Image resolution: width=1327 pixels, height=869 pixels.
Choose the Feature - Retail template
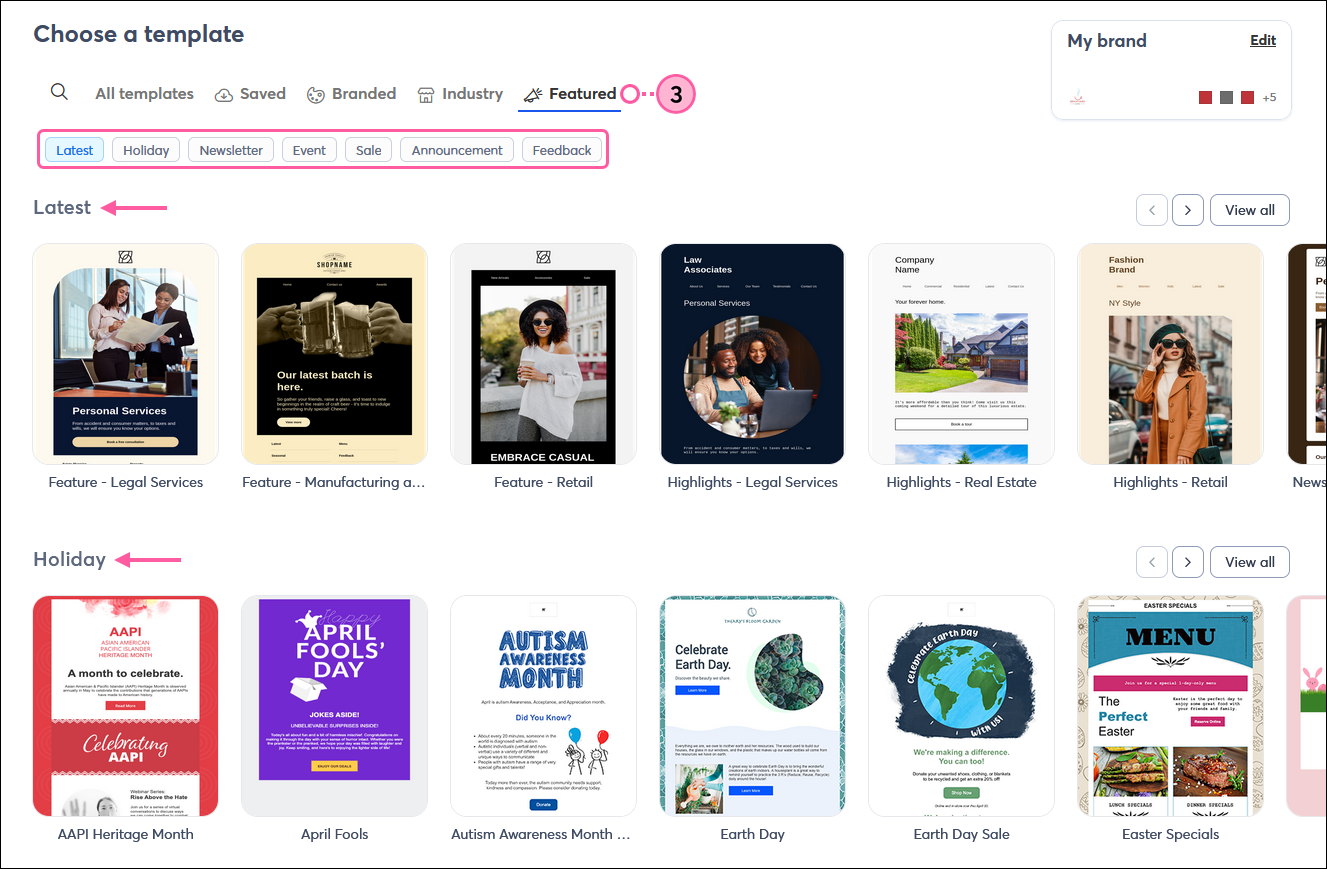[x=543, y=354]
